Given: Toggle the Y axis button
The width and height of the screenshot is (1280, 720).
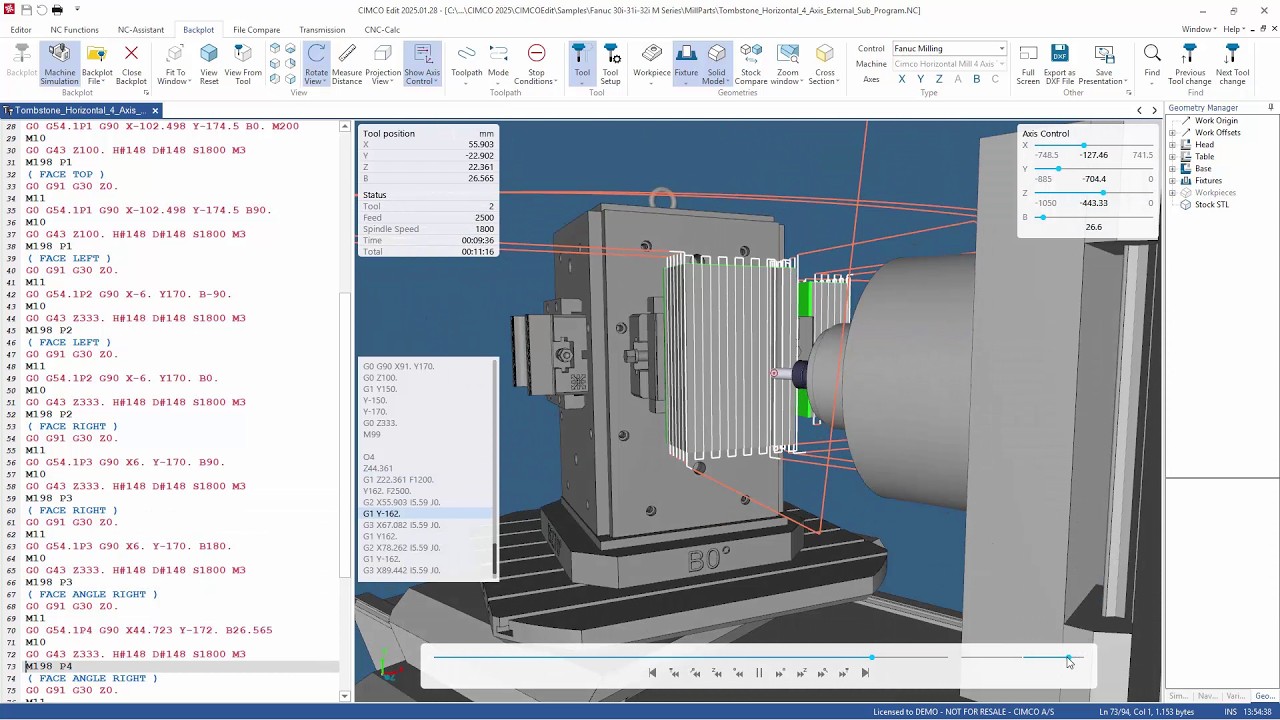Looking at the screenshot, I should pos(921,79).
